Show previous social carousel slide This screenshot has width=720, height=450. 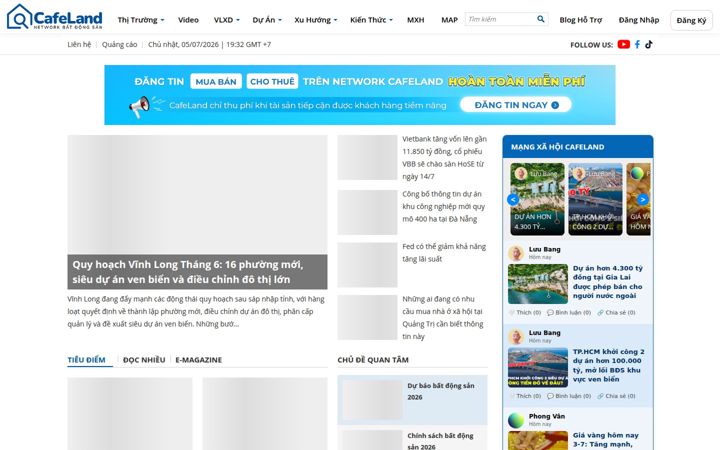point(513,200)
